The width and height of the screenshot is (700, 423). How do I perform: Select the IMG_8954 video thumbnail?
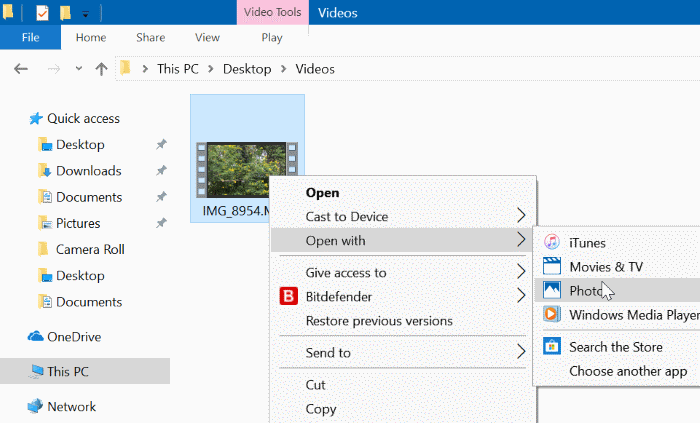coord(246,168)
